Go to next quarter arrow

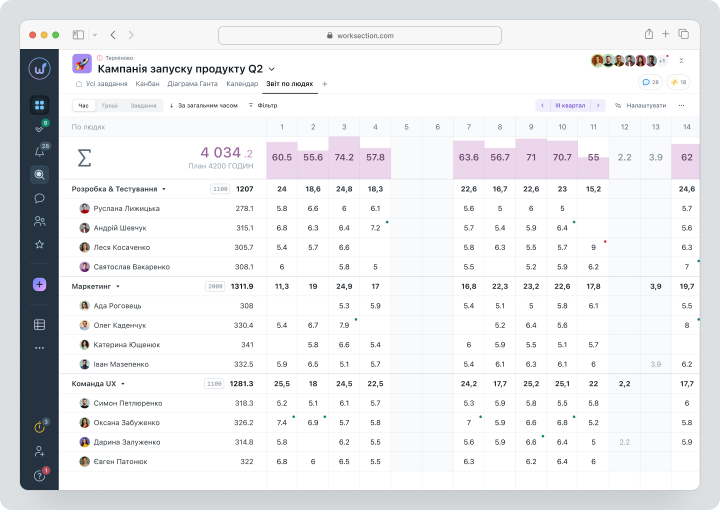click(598, 106)
